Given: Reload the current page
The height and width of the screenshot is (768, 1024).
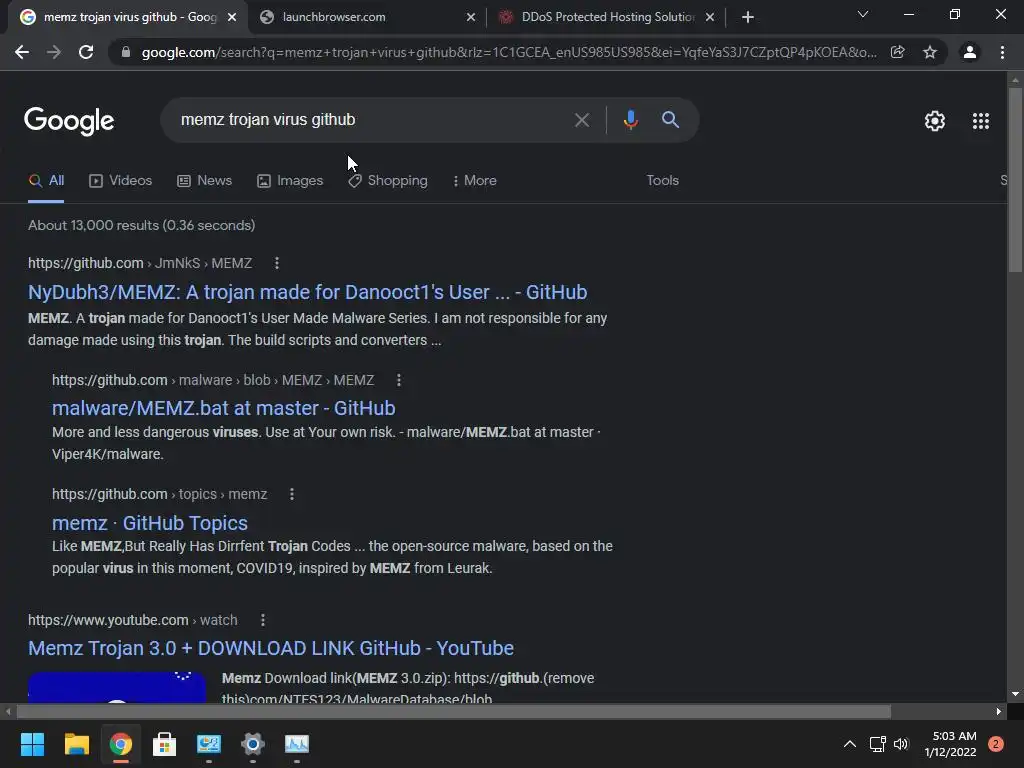Looking at the screenshot, I should pos(86,52).
